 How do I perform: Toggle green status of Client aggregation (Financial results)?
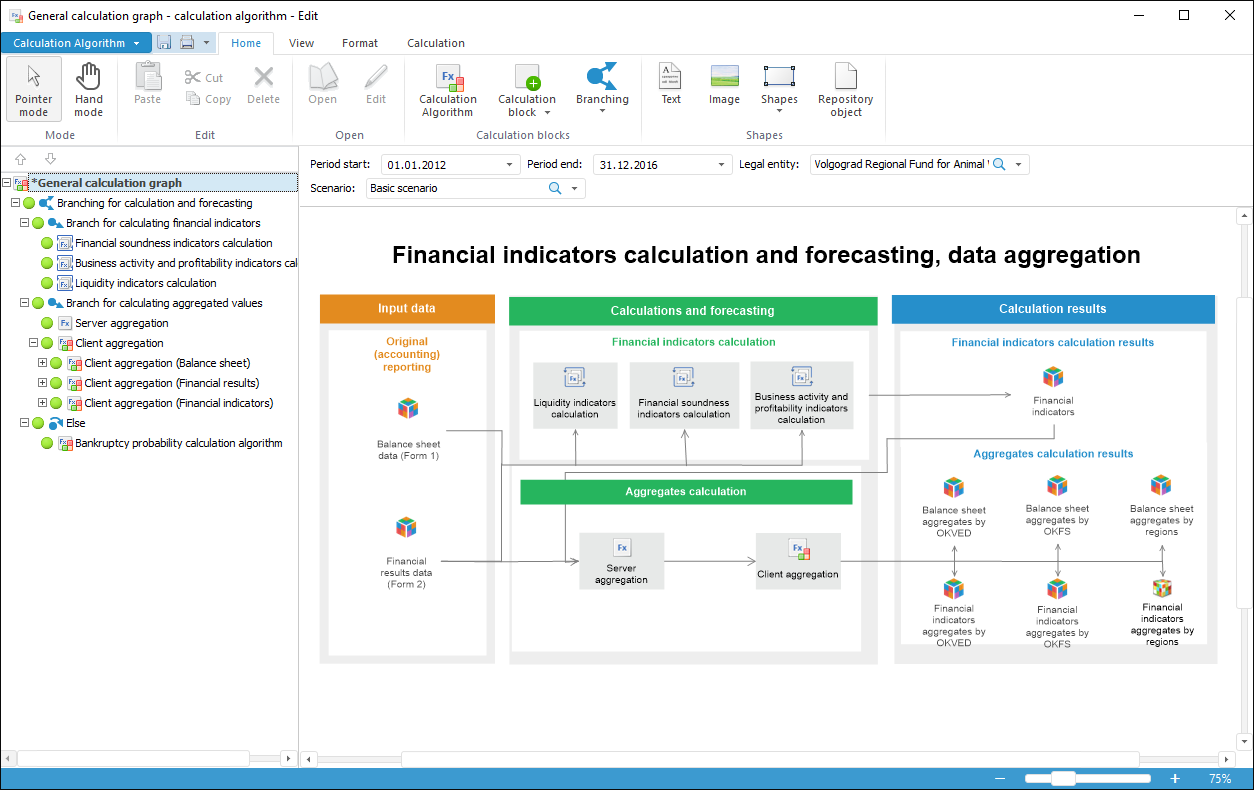coord(56,383)
